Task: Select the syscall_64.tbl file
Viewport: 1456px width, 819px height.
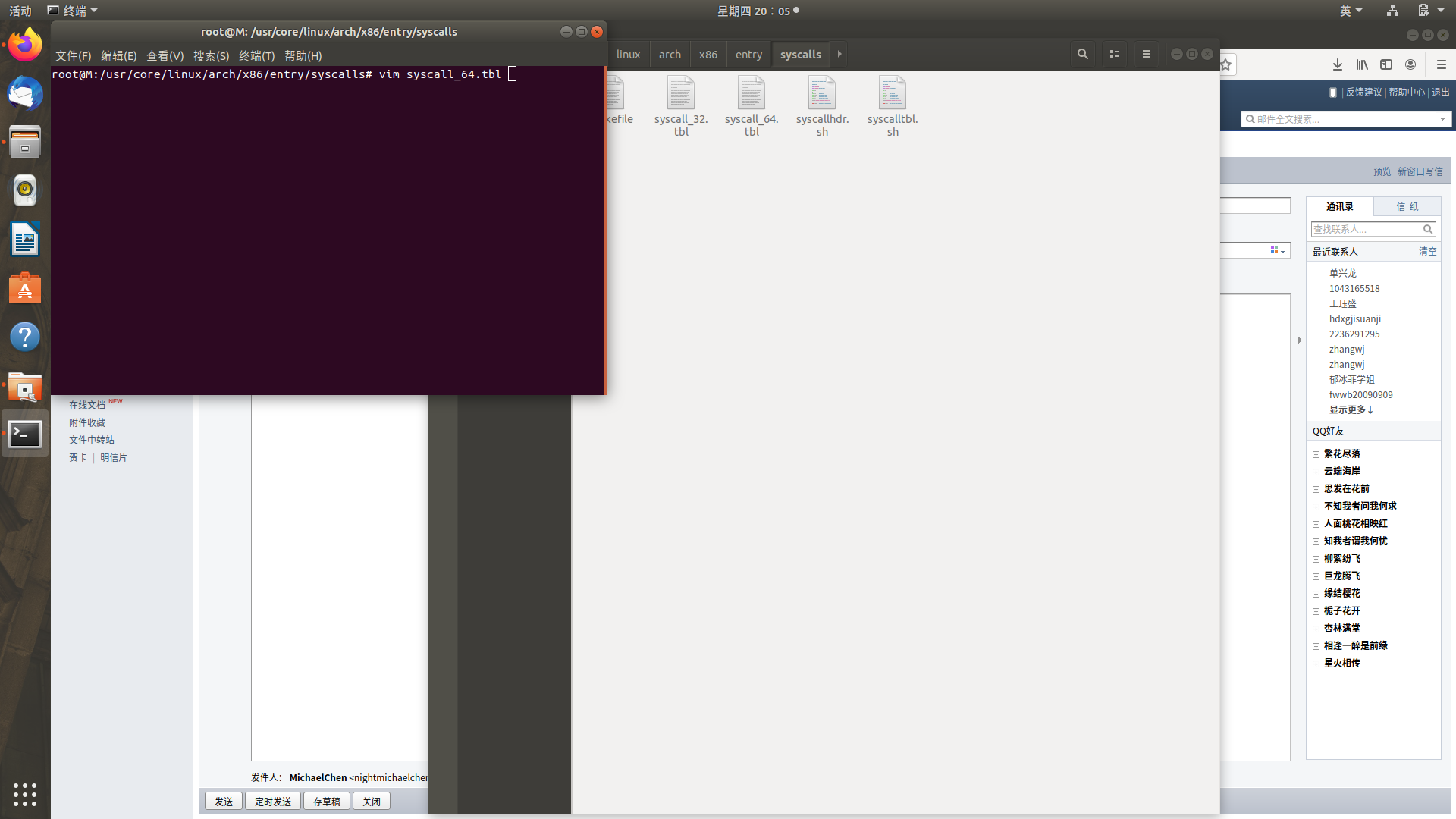Action: pyautogui.click(x=752, y=107)
